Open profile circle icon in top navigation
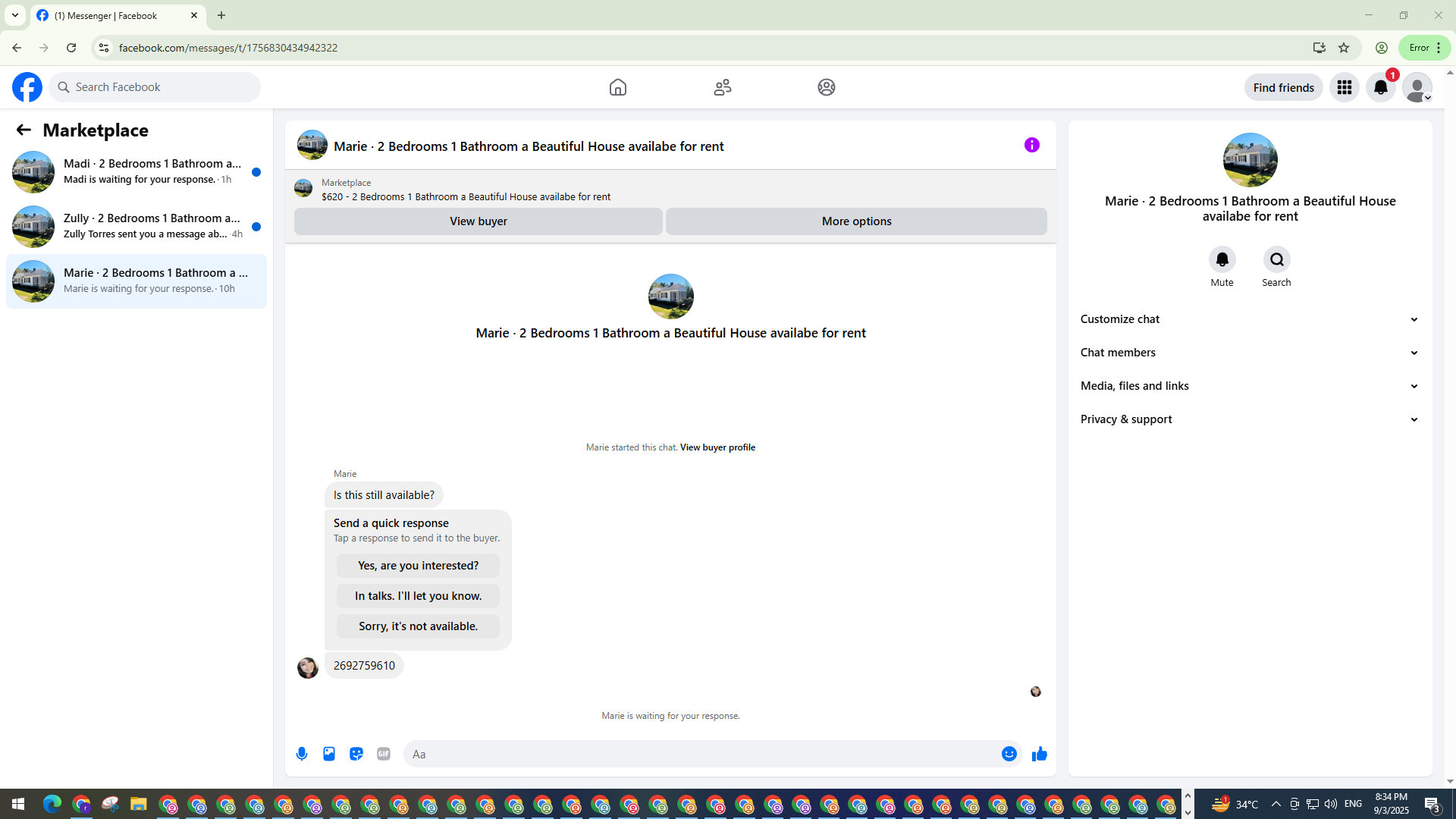Screen dimensions: 1456x819 [827, 87]
